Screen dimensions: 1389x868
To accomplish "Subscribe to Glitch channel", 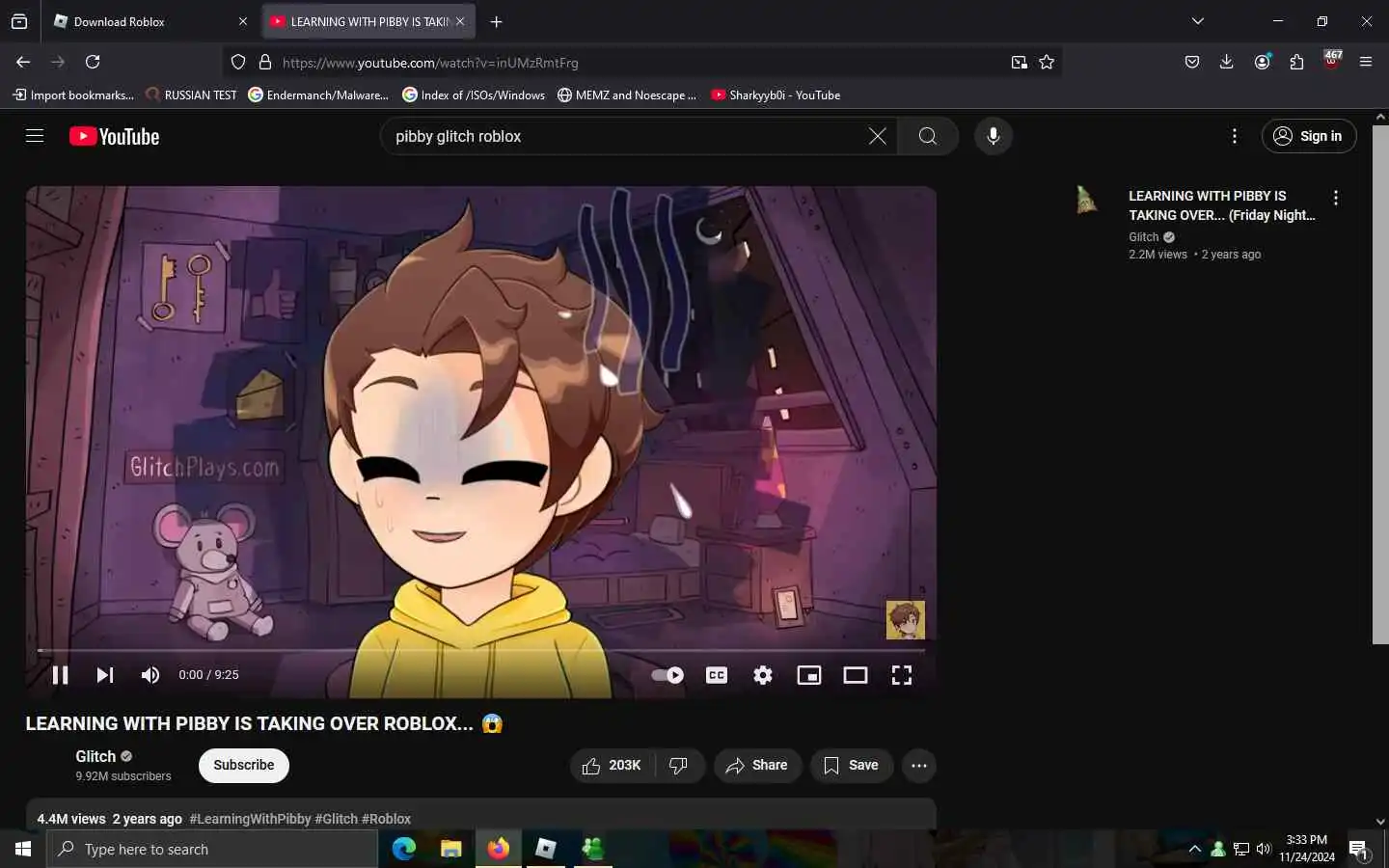I will tap(244, 765).
